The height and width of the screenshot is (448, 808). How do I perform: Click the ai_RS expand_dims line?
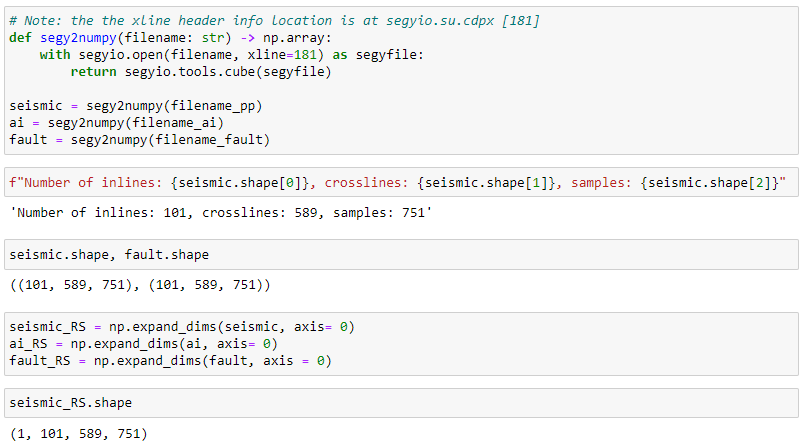143,344
